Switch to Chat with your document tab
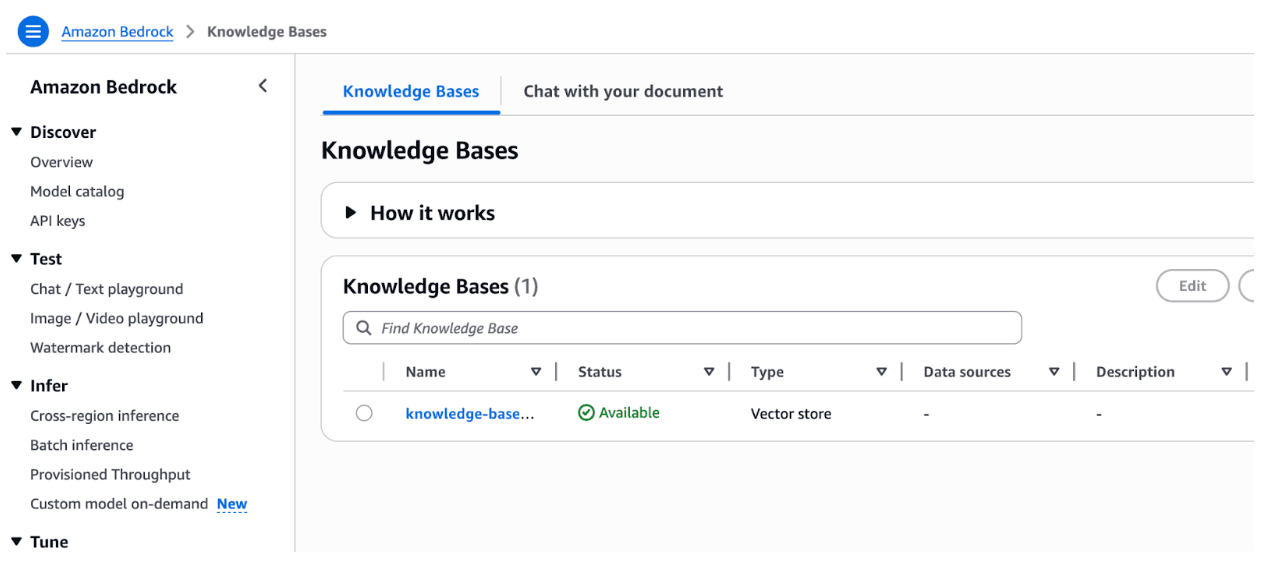 click(x=623, y=91)
